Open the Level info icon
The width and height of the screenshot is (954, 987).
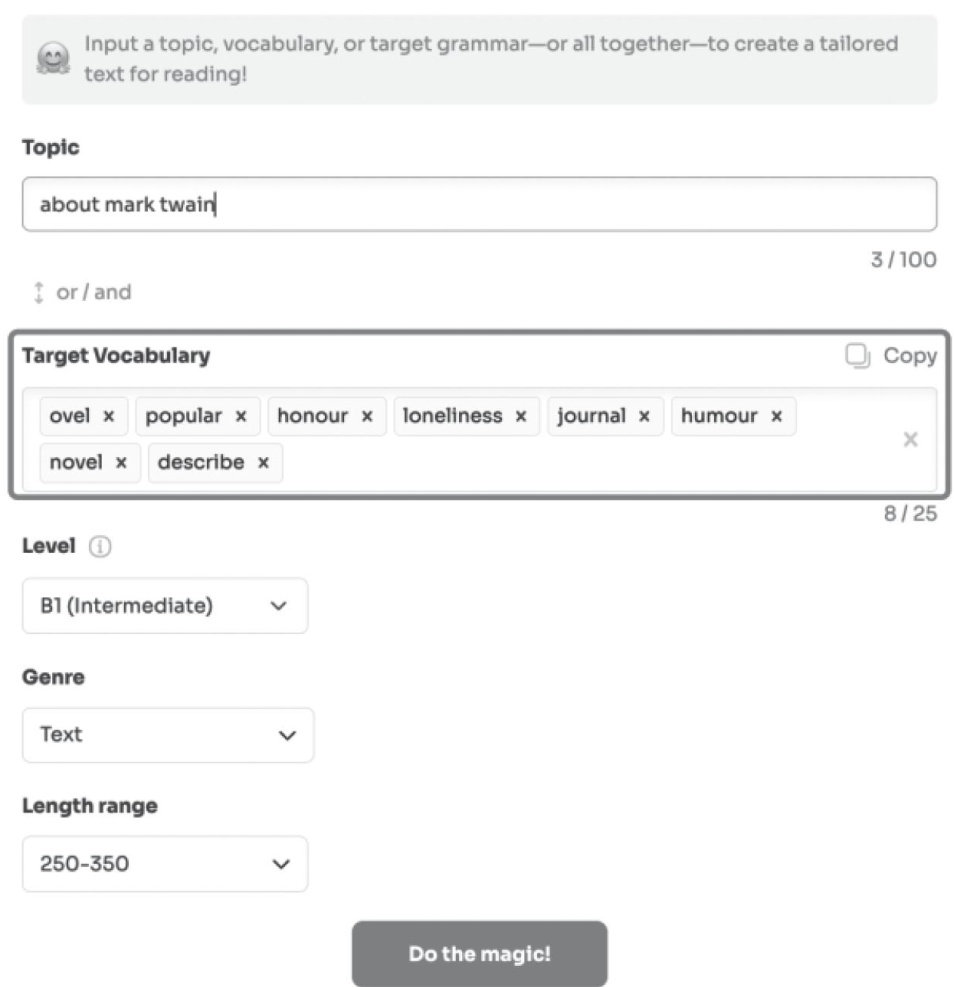(100, 546)
